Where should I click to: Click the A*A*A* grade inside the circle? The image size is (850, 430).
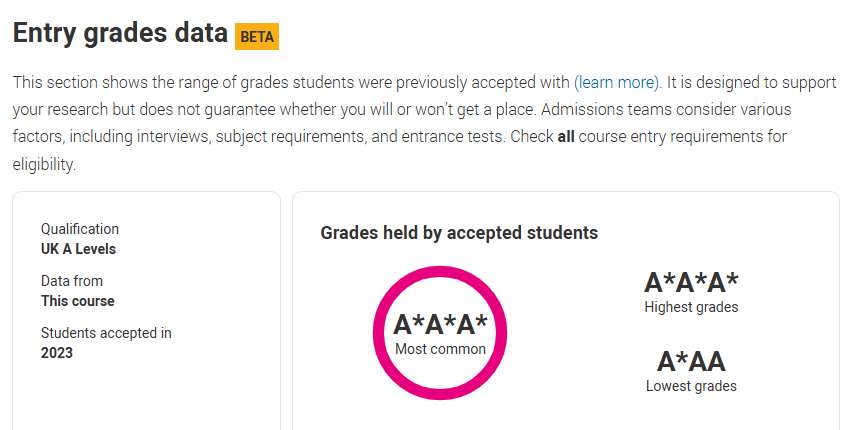point(440,325)
